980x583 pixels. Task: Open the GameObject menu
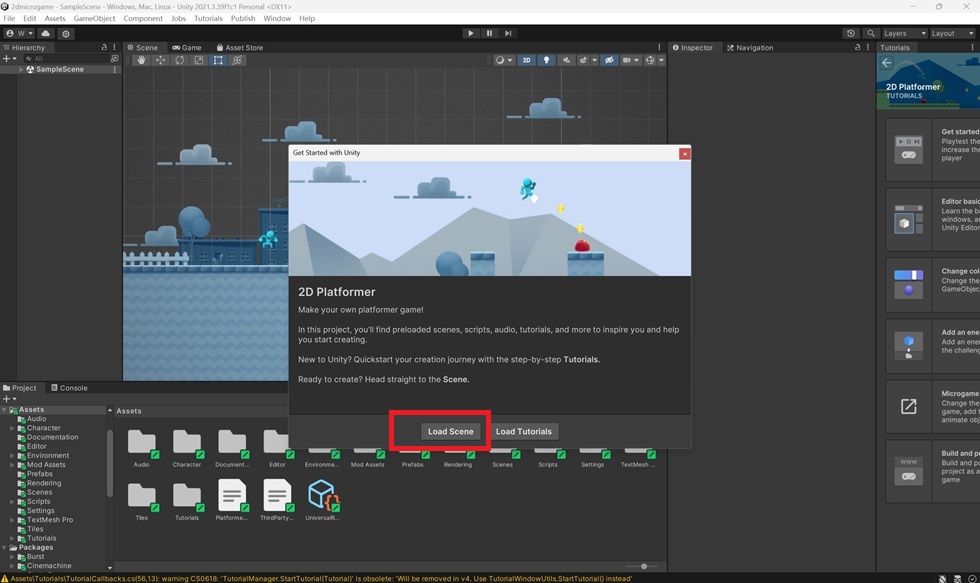pyautogui.click(x=94, y=18)
